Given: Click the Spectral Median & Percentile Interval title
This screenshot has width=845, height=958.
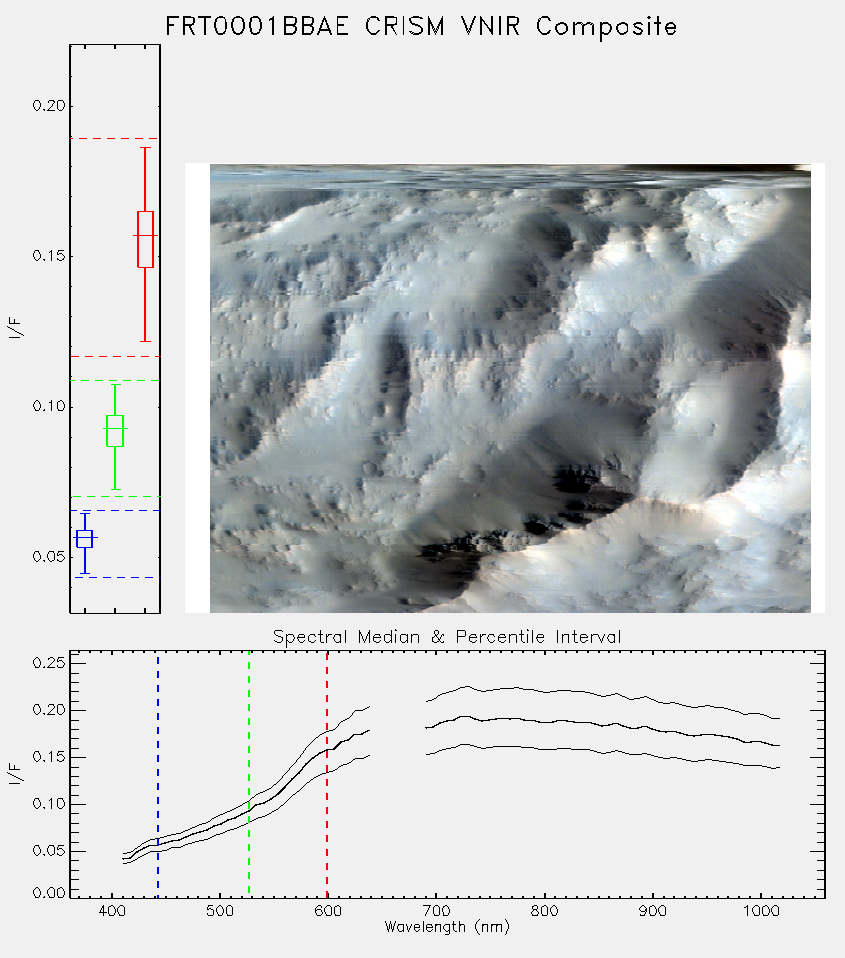Looking at the screenshot, I should pos(447,637).
